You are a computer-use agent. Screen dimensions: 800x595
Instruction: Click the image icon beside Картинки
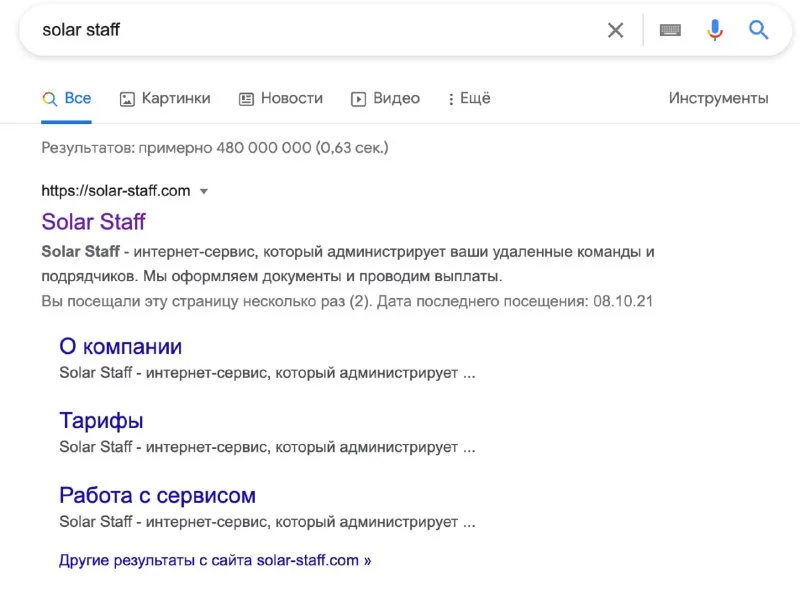coord(127,99)
